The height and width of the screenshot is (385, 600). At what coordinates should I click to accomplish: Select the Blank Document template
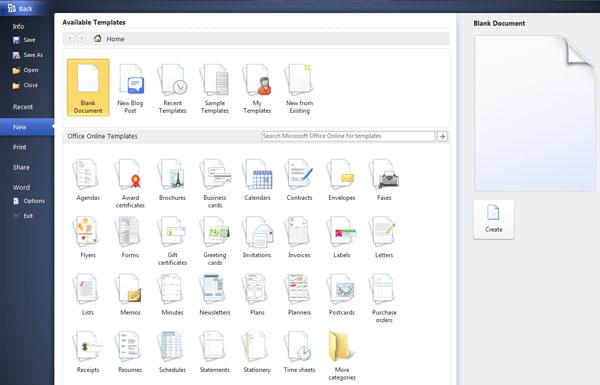(x=88, y=88)
